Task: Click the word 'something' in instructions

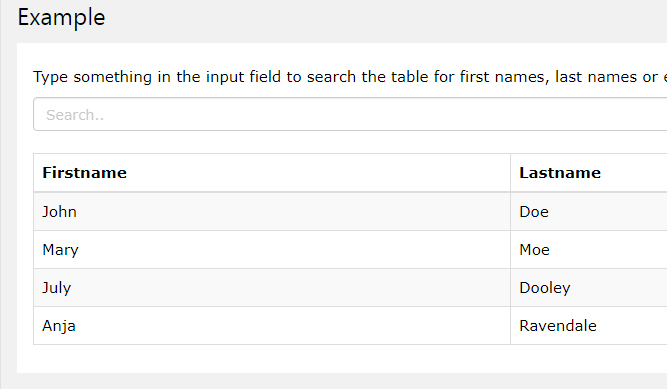Action: click(112, 77)
